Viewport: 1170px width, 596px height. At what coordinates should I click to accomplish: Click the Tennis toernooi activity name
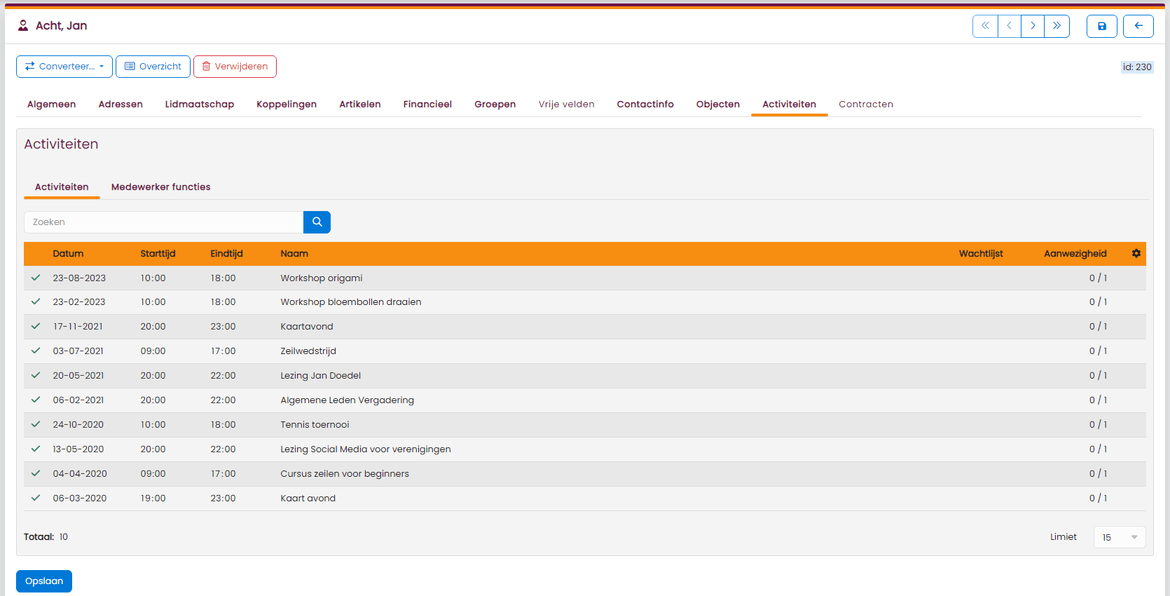click(315, 424)
